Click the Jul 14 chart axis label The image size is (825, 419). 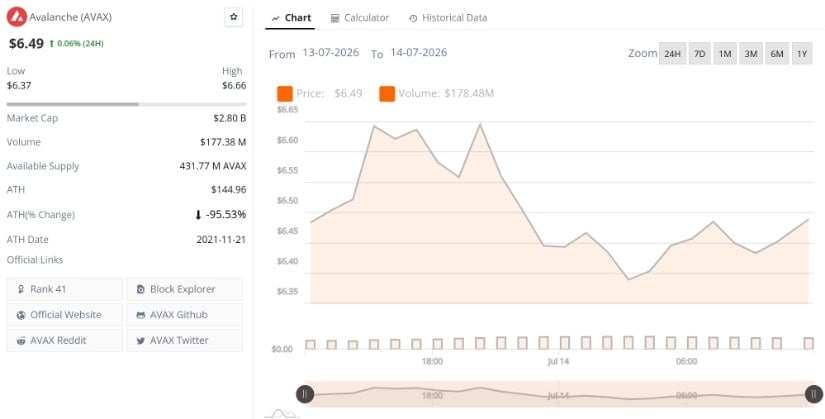pyautogui.click(x=558, y=362)
